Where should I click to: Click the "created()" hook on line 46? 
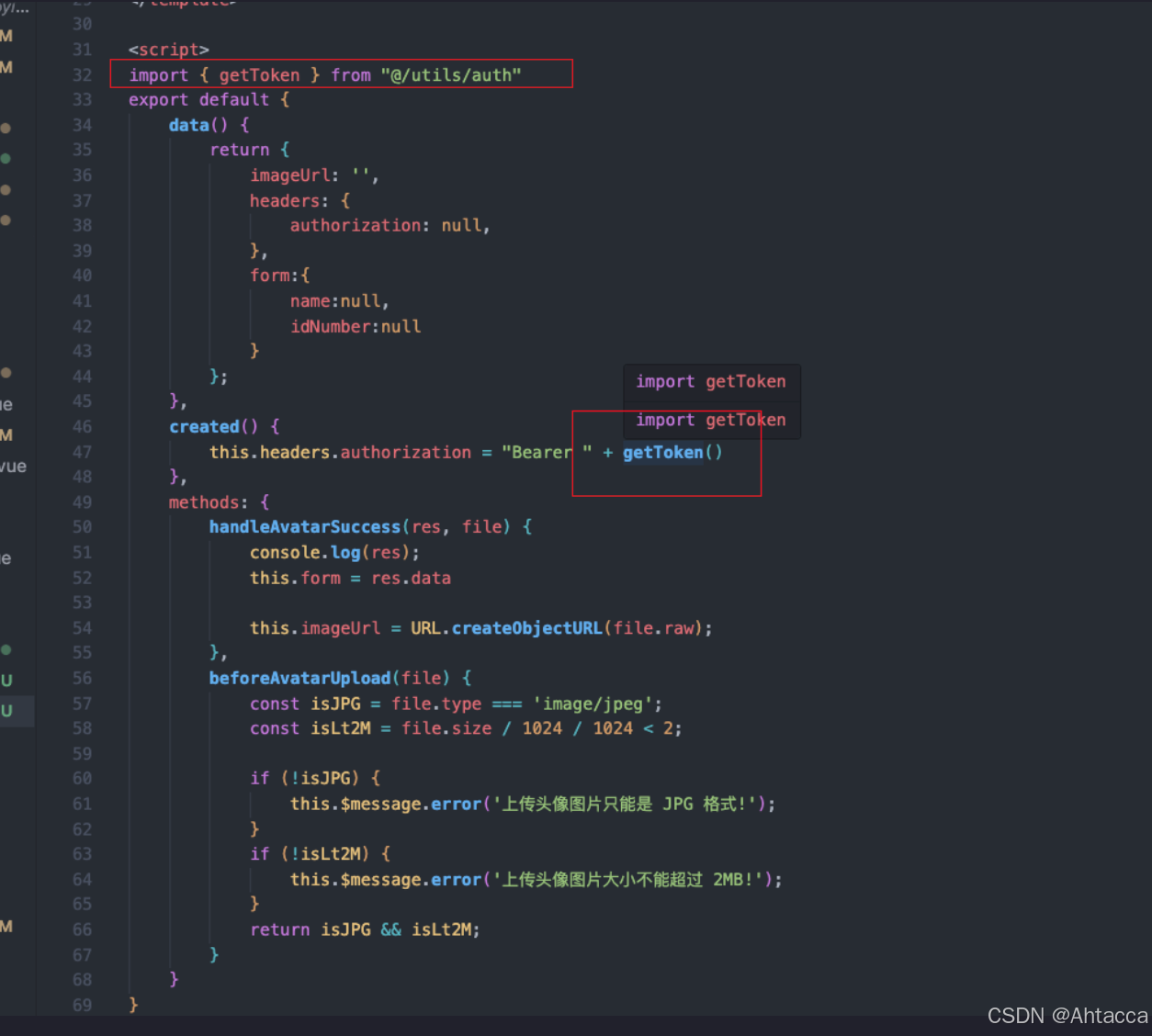coord(214,426)
